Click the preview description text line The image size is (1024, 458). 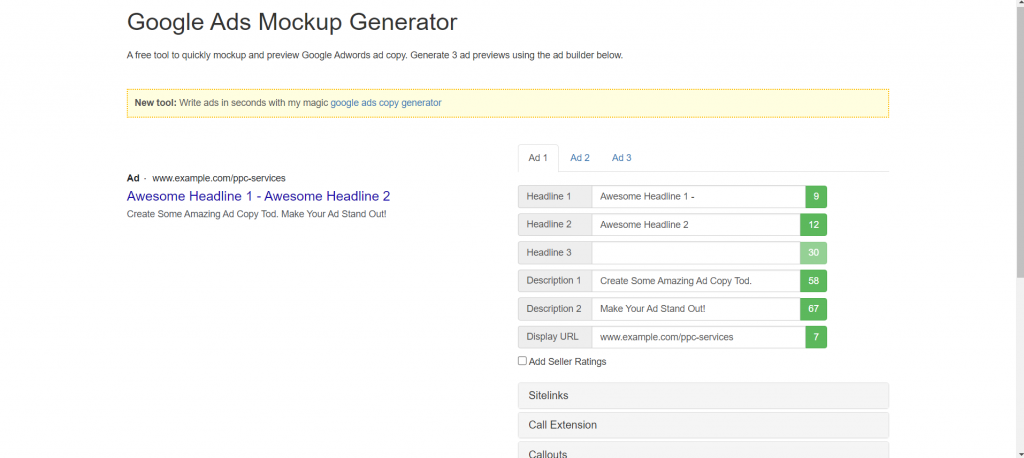[257, 214]
